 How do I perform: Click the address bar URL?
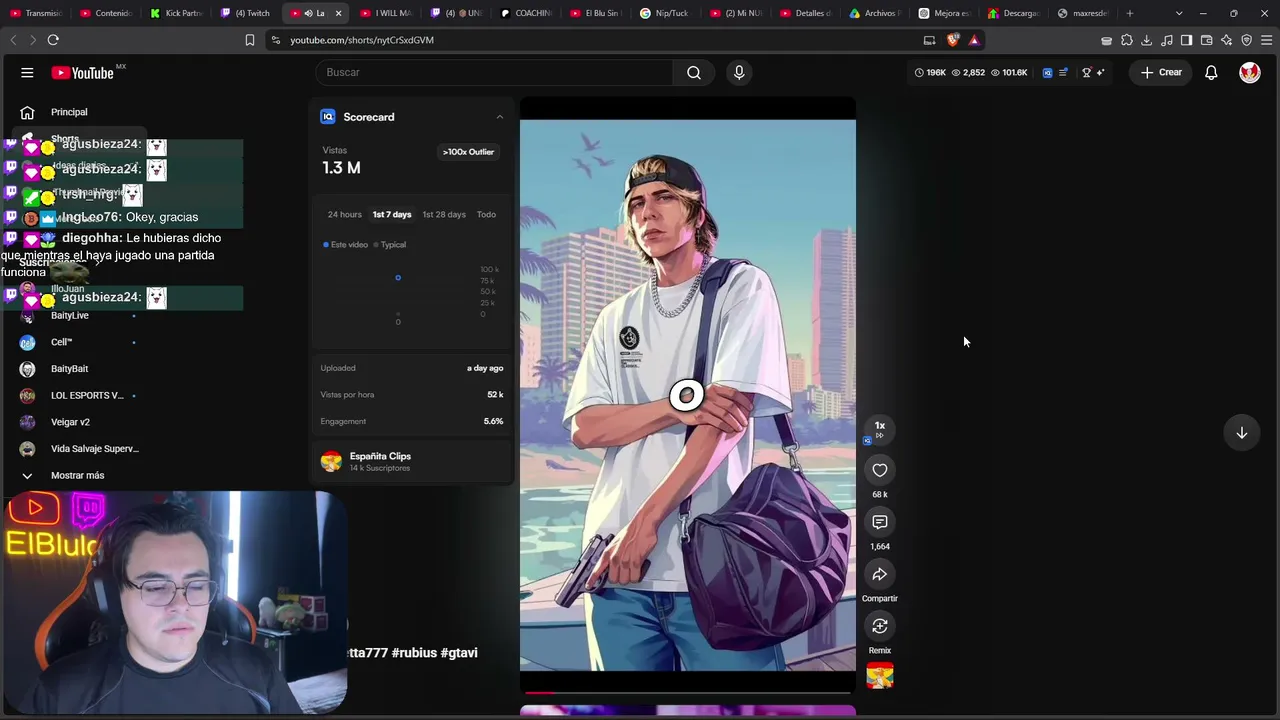click(x=362, y=40)
